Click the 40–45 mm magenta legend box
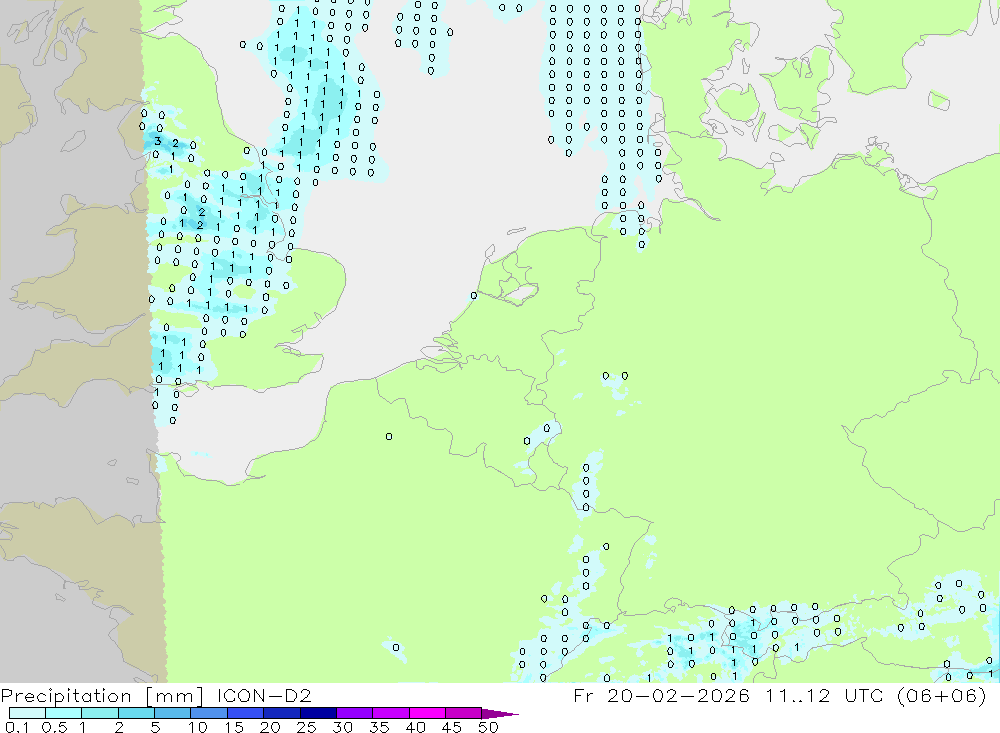 click(427, 713)
